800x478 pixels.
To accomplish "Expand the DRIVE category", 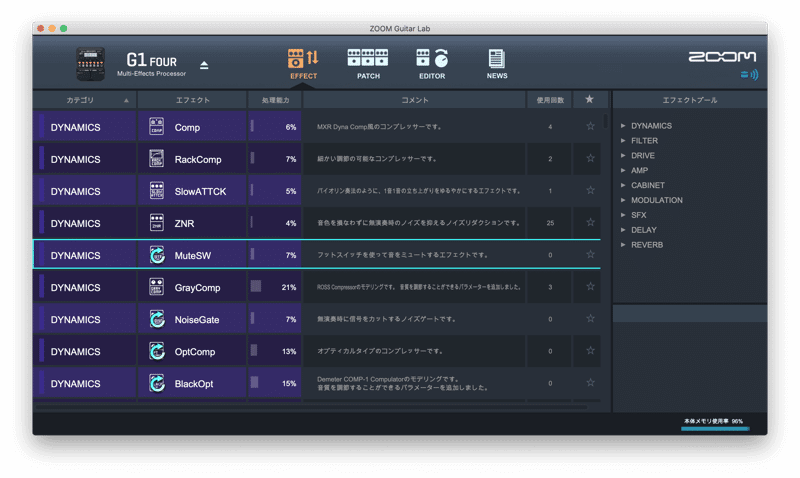I will (x=623, y=155).
